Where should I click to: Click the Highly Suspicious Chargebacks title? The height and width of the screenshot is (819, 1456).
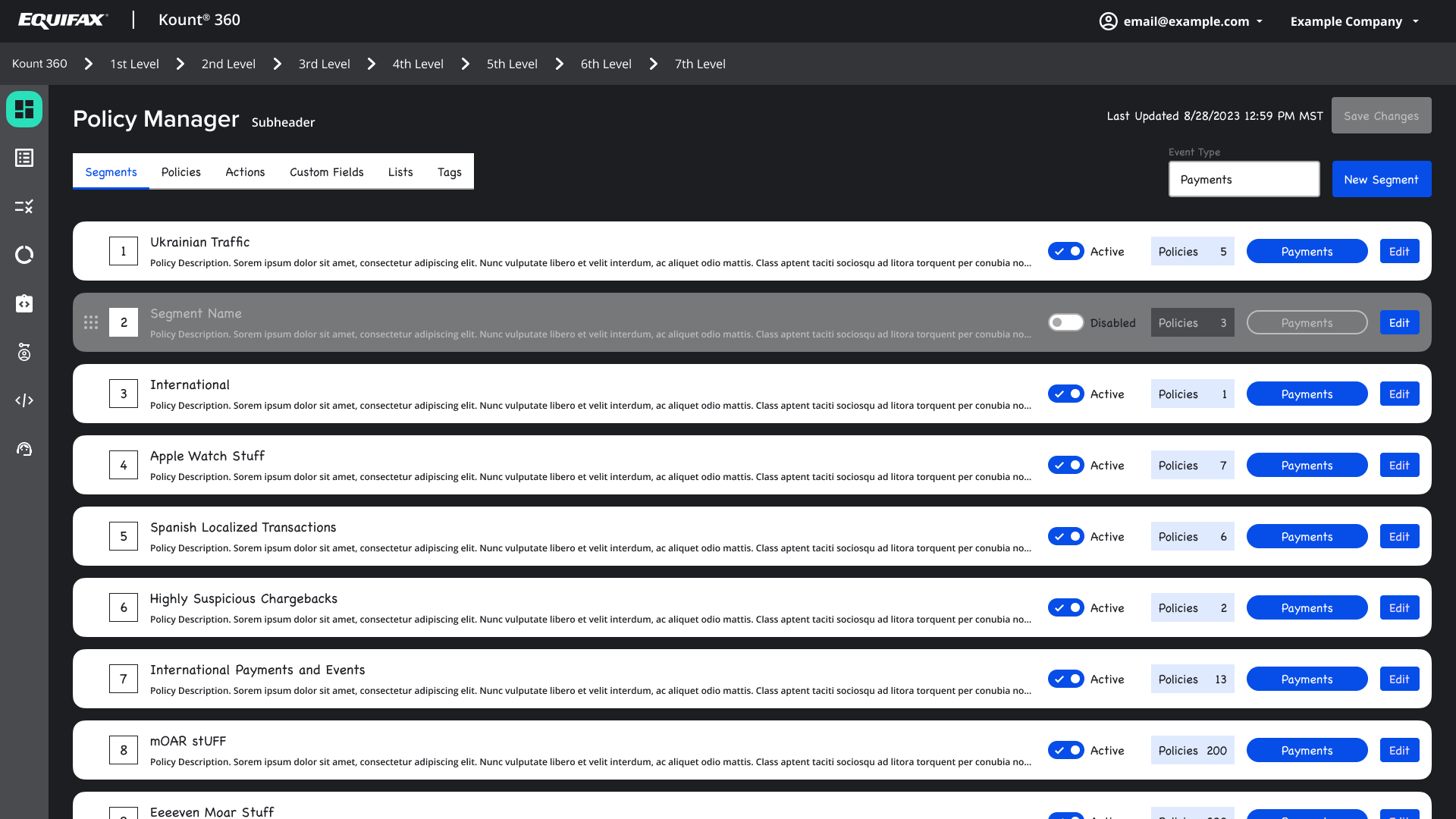pyautogui.click(x=243, y=598)
